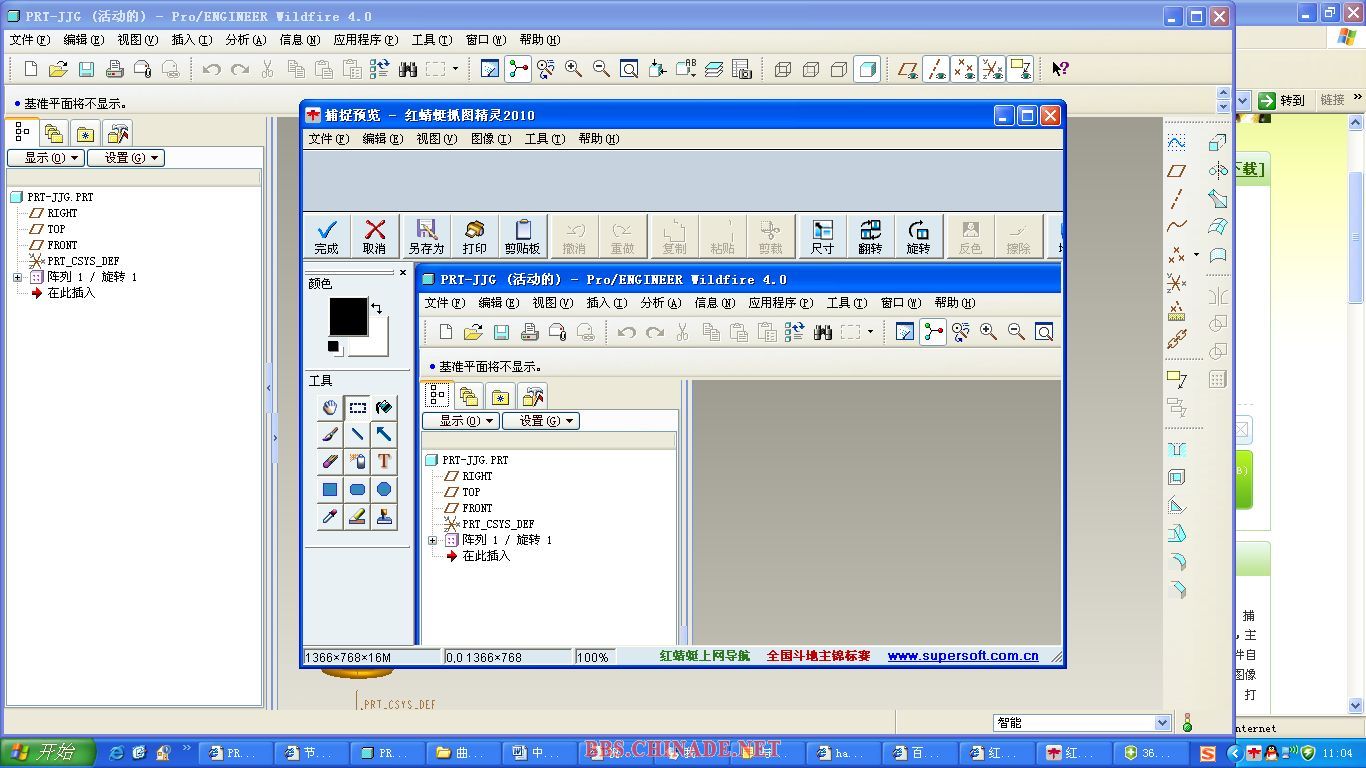Toggle datum axes display in Pro/ENGINEER
Viewport: 1366px width, 768px height.
936,69
